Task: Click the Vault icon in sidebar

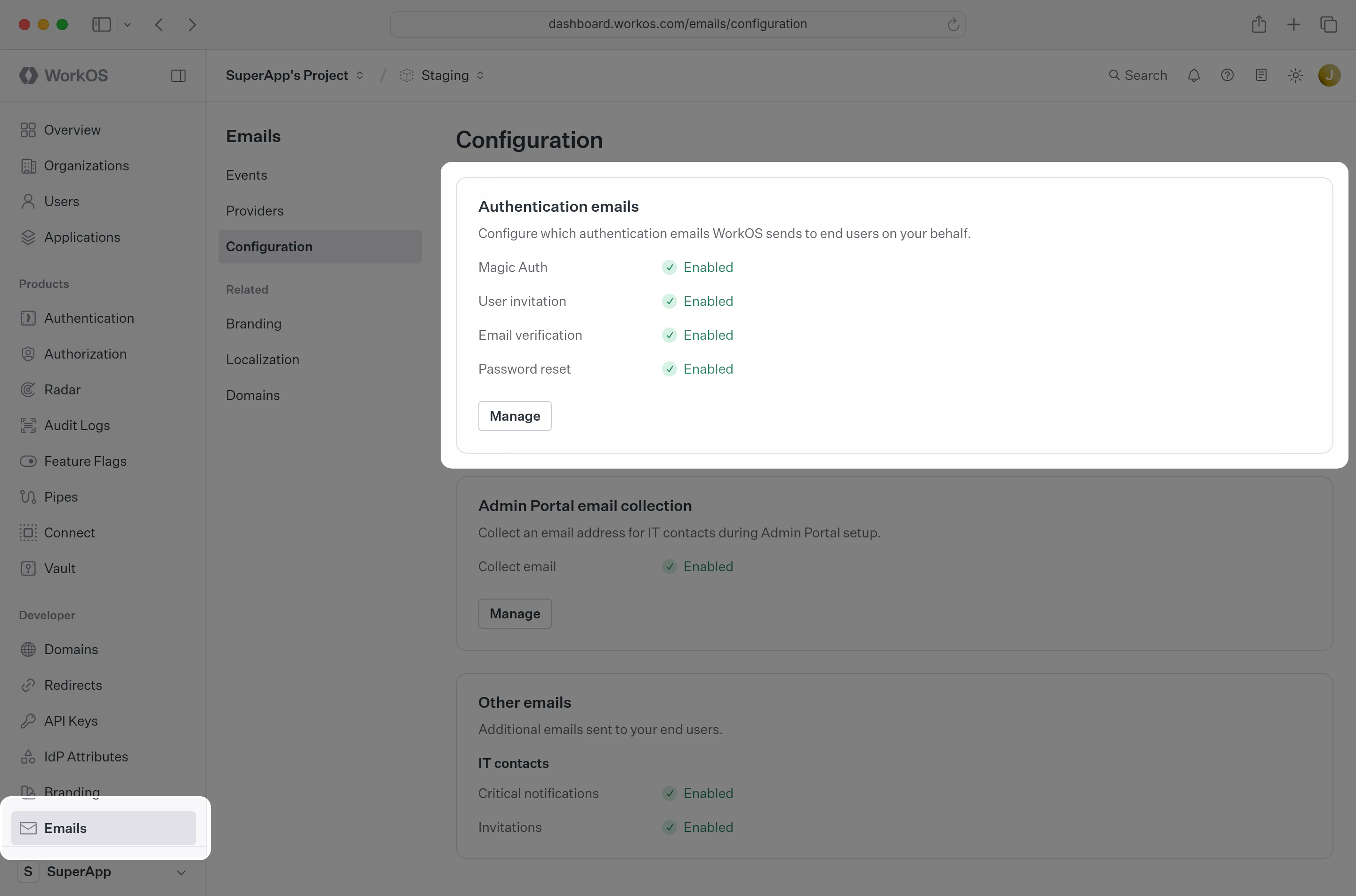Action: click(x=28, y=568)
